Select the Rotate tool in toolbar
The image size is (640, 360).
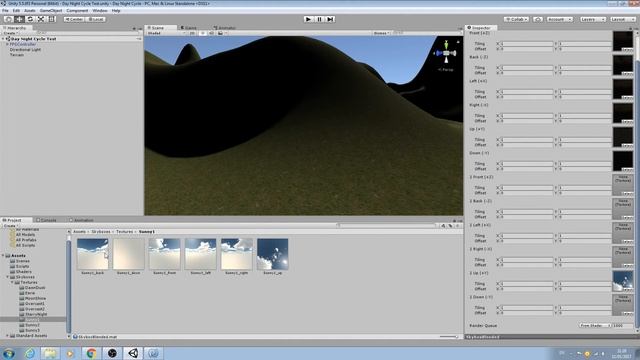pyautogui.click(x=30, y=19)
